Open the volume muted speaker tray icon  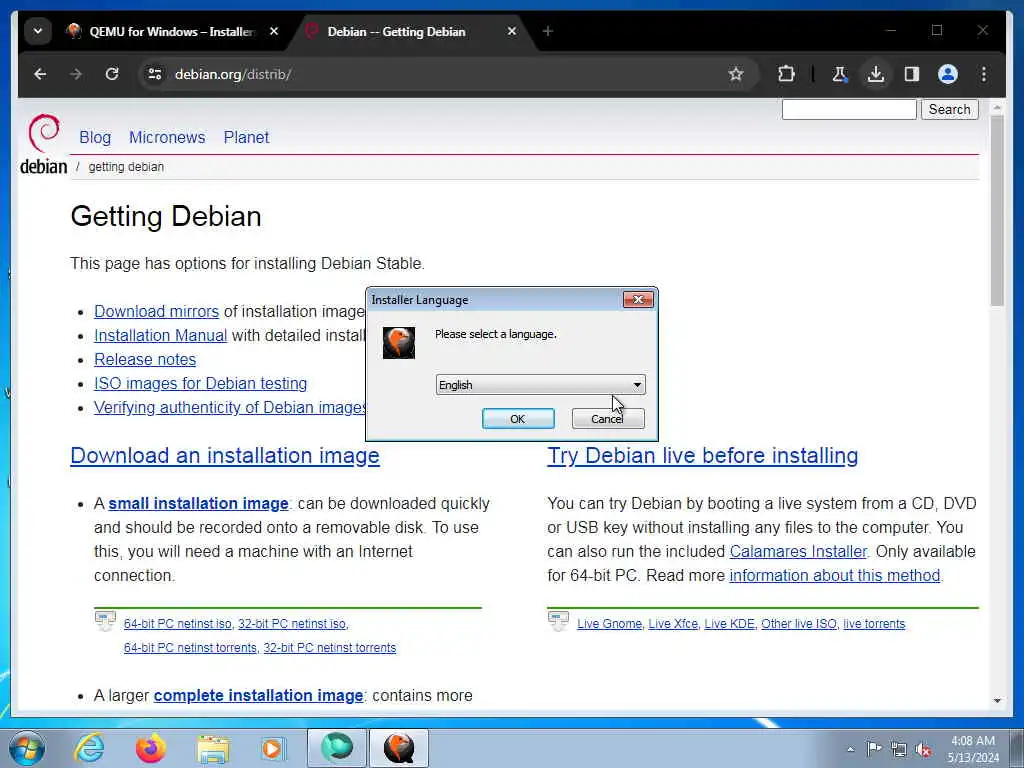click(923, 750)
